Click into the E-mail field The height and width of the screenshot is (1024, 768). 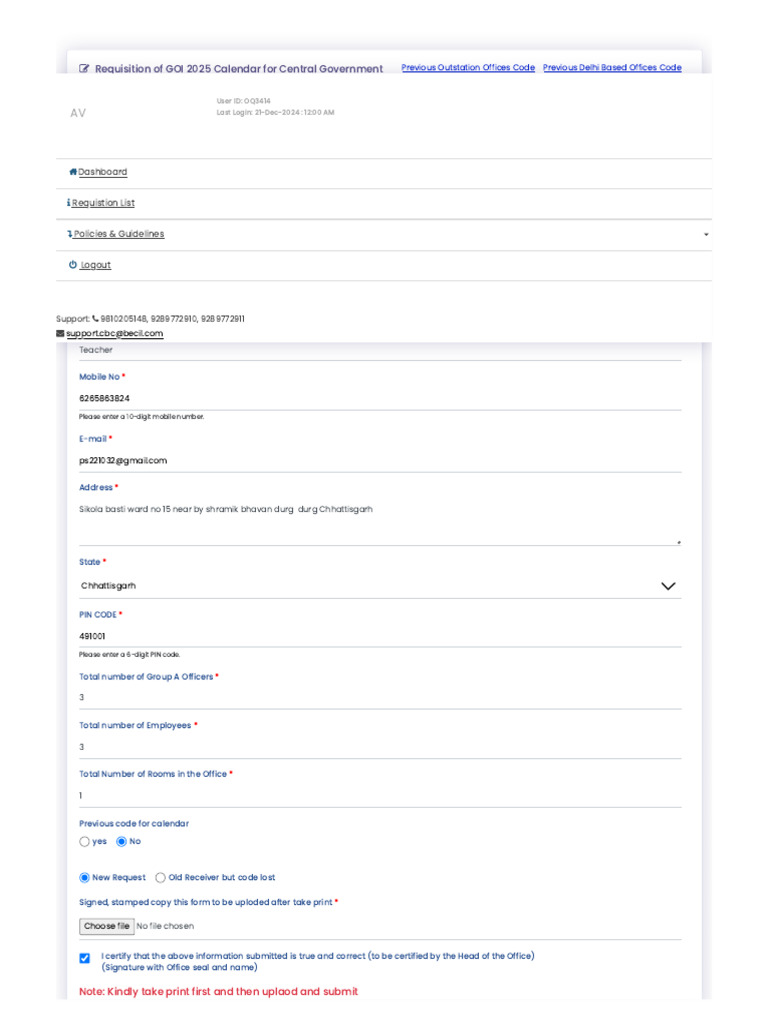pos(380,460)
